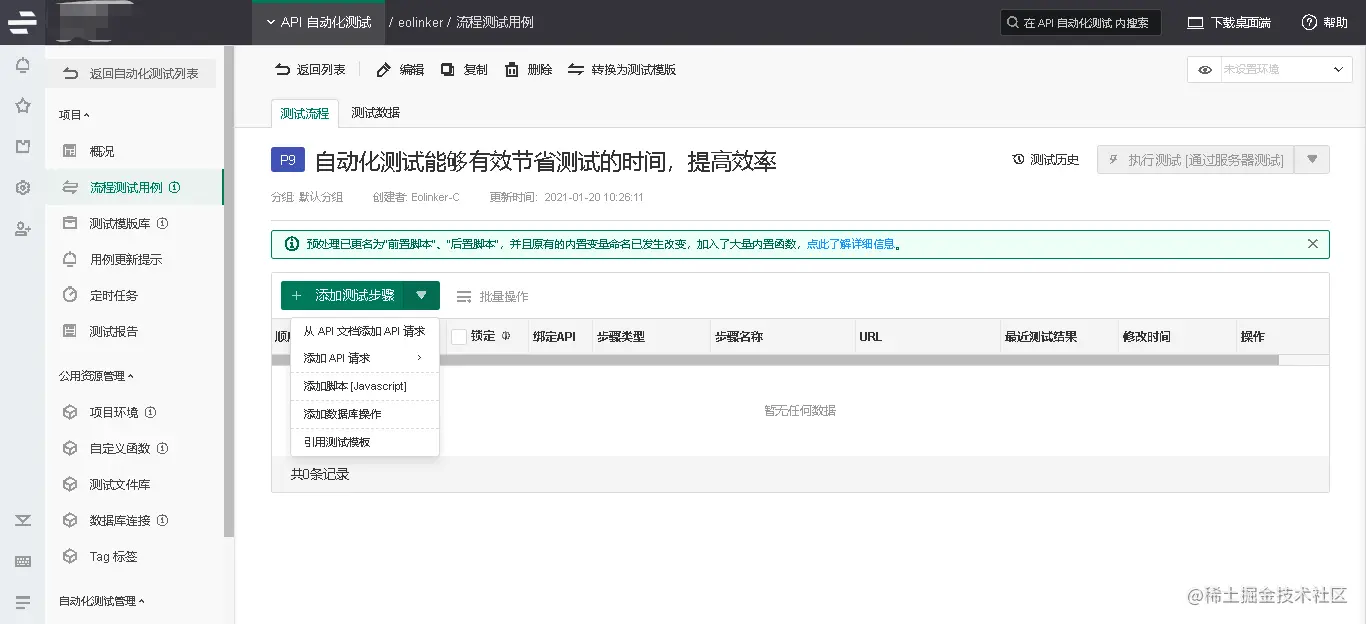Image resolution: width=1366 pixels, height=624 pixels.
Task: Open the Eolinker logo menu icon
Action: (22, 21)
